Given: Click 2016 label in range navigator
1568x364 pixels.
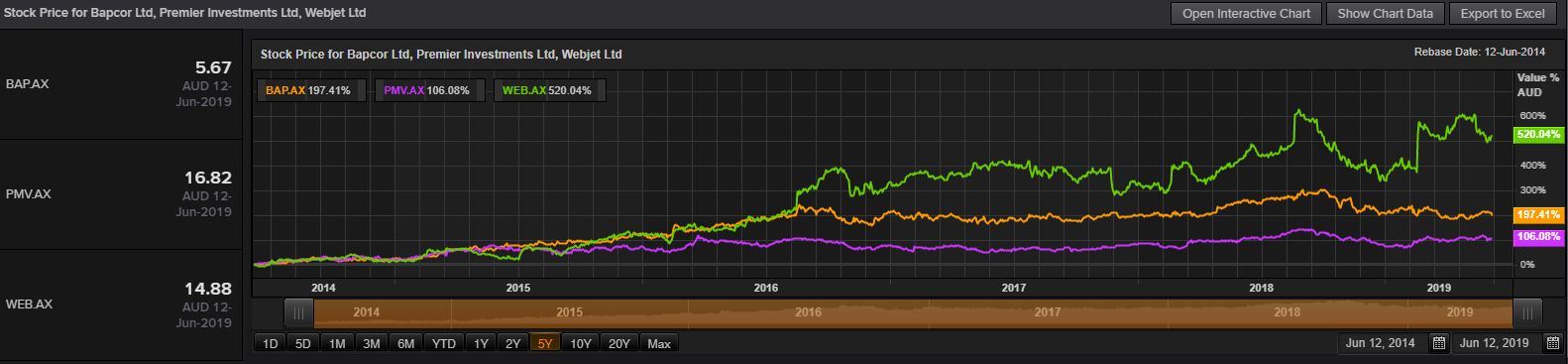Looking at the screenshot, I should click(x=808, y=312).
